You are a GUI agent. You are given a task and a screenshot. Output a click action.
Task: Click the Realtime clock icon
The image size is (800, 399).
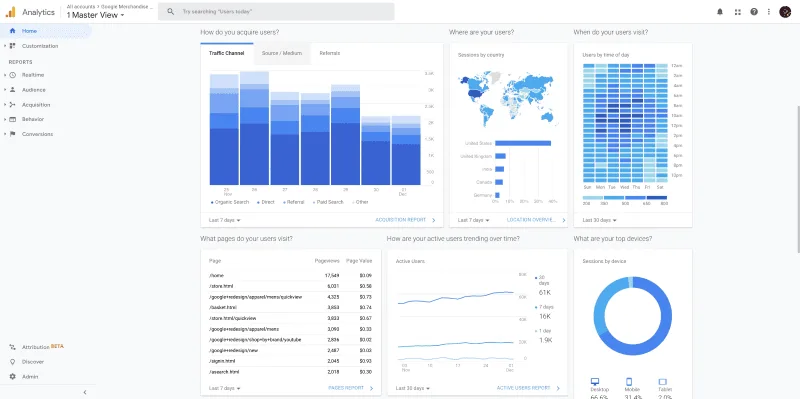13,75
